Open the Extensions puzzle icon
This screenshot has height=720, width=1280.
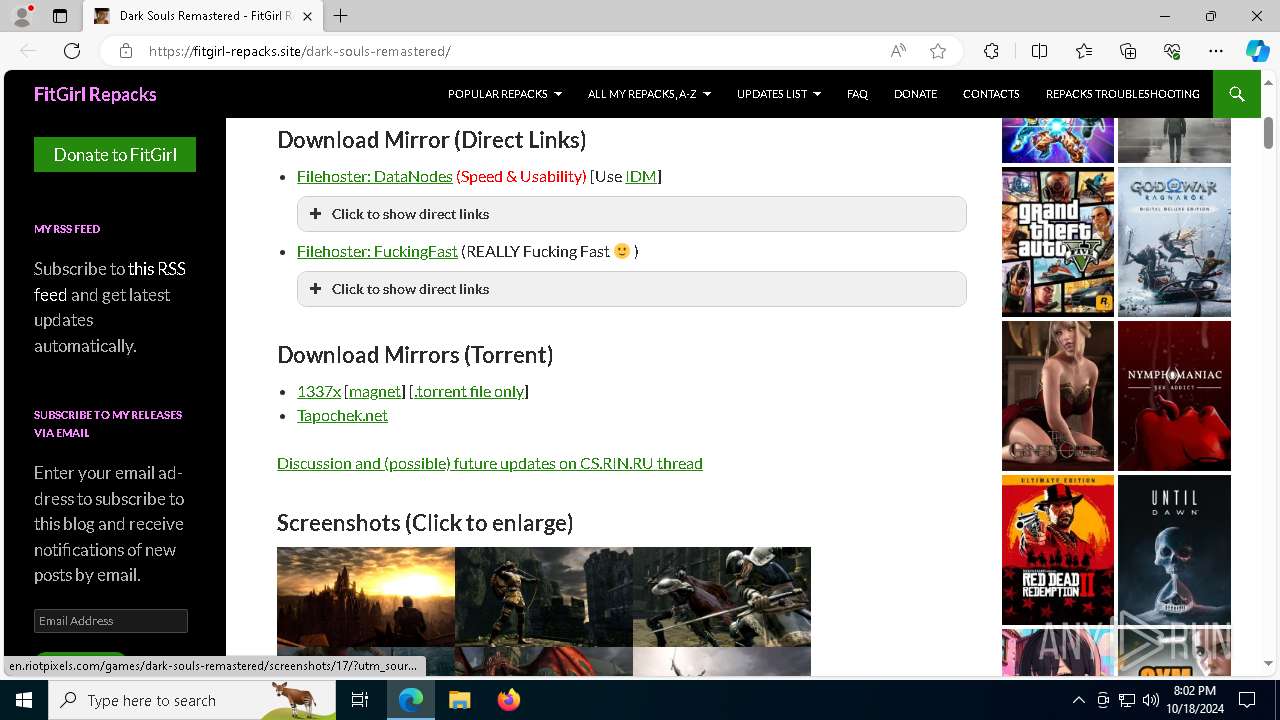[991, 51]
